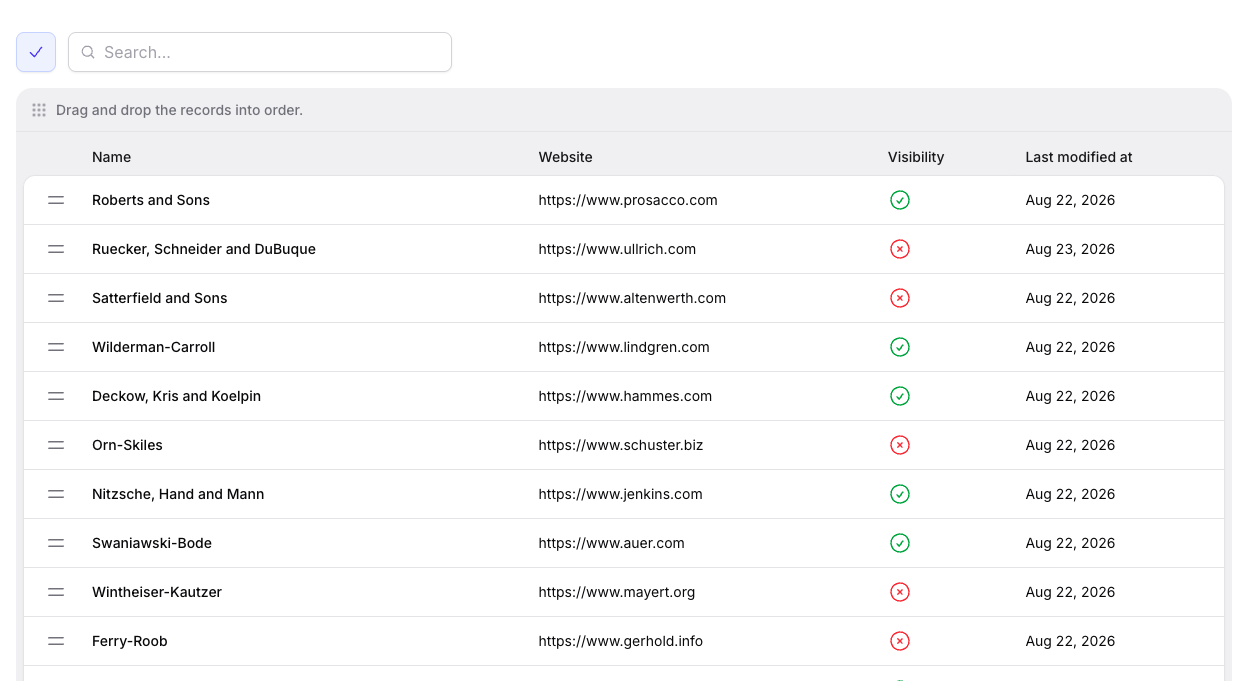1248x681 pixels.
Task: Focus the Search input field
Action: pyautogui.click(x=260, y=52)
